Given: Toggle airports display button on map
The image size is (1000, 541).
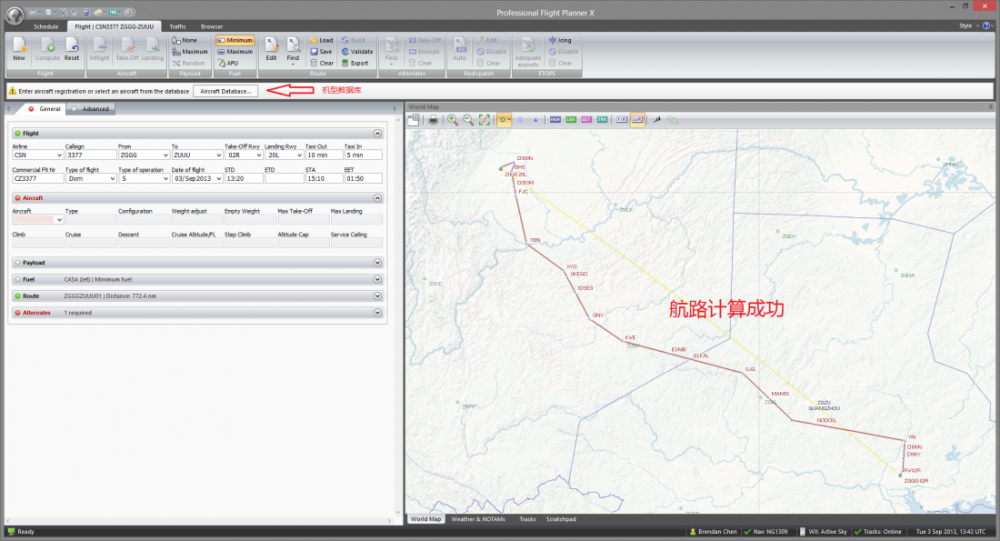Looking at the screenshot, I should pos(504,119).
